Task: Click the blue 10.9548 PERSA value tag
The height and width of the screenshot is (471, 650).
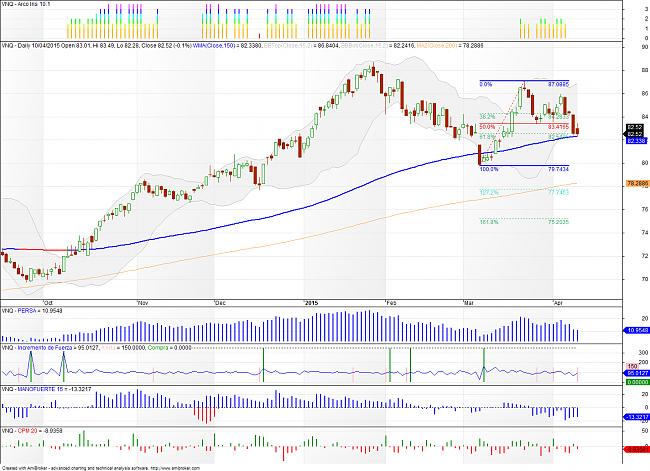Action: pos(637,330)
